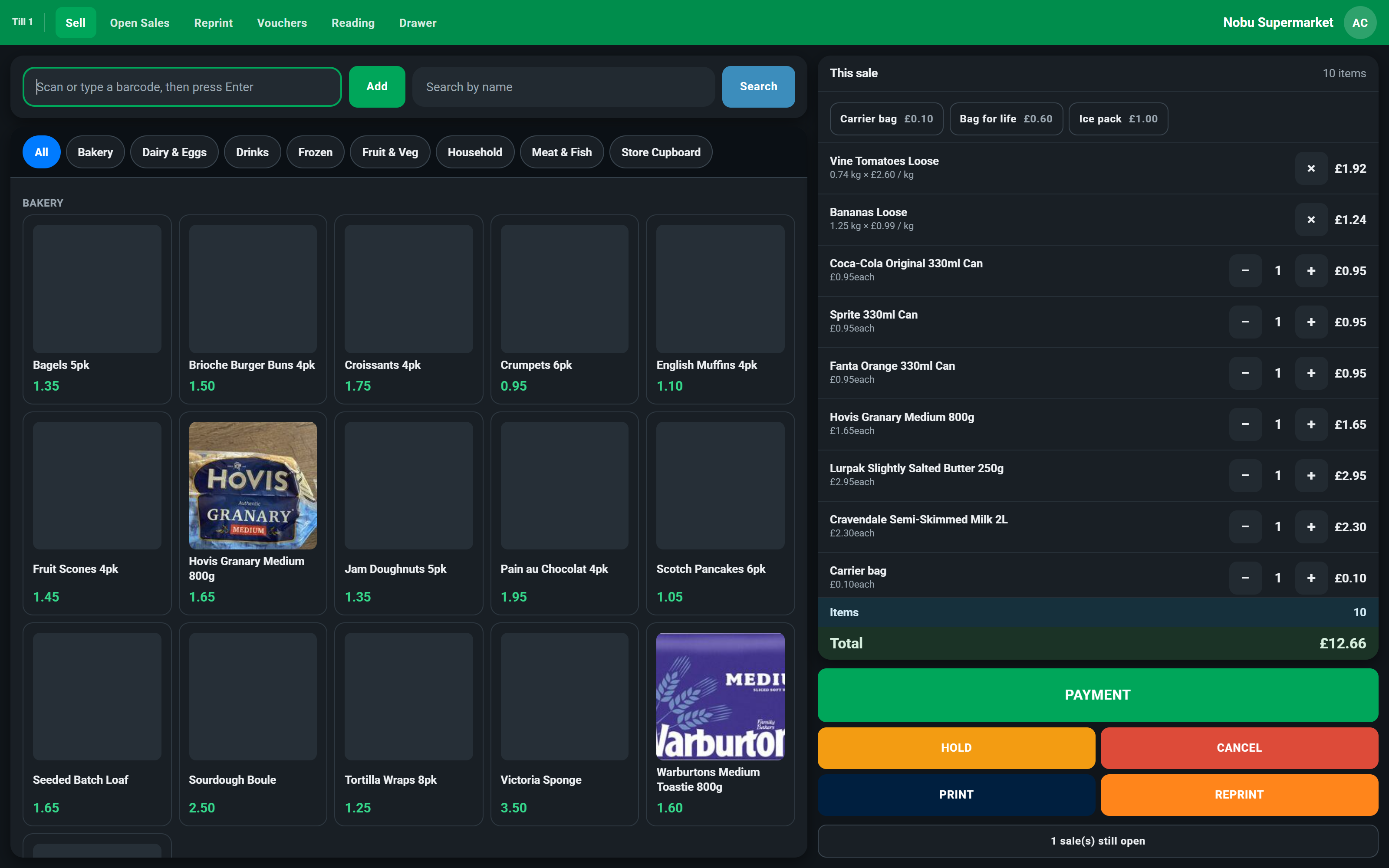This screenshot has height=868, width=1389.
Task: Add a Bag for life £0.60
Action: coord(1006,119)
